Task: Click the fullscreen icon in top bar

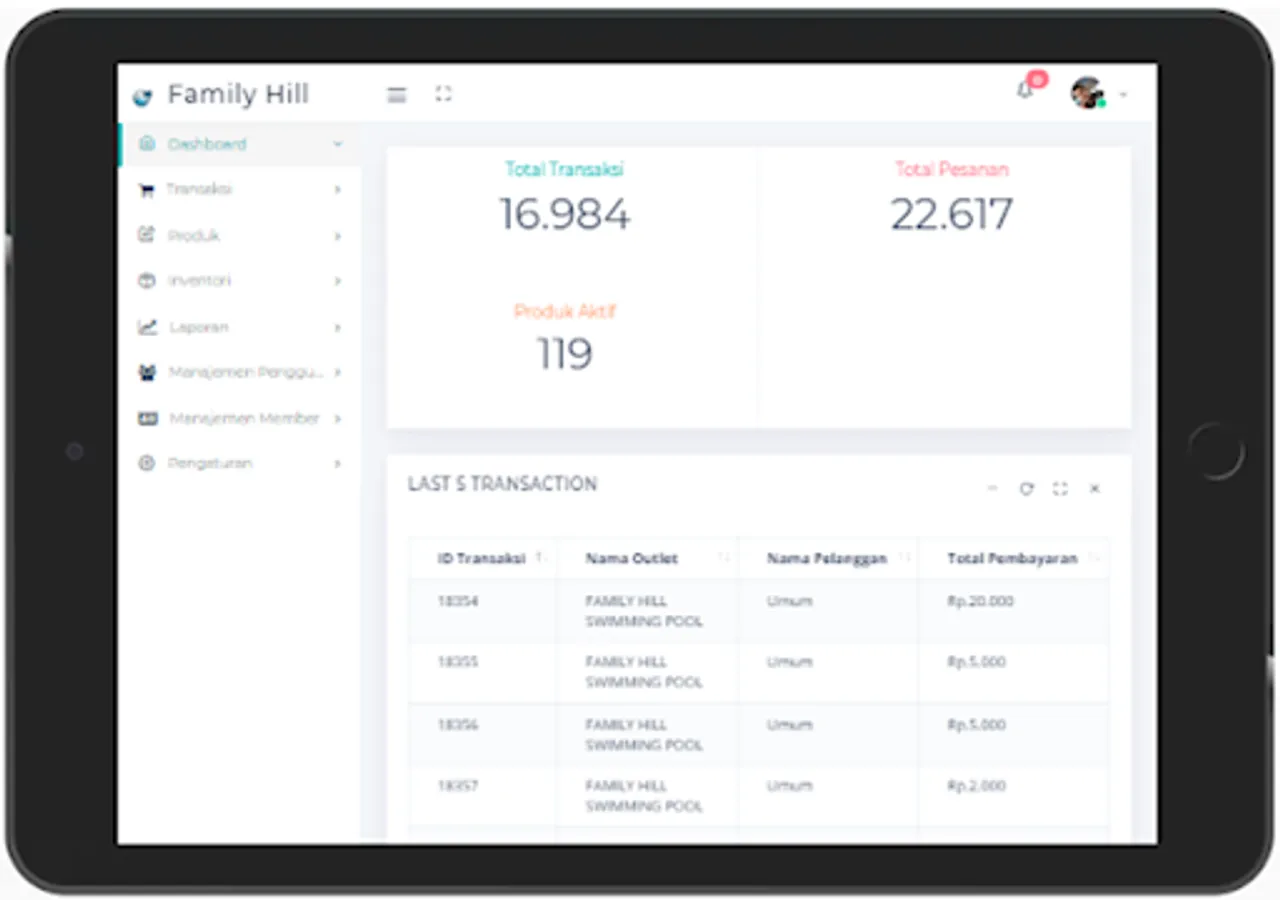Action: click(443, 94)
